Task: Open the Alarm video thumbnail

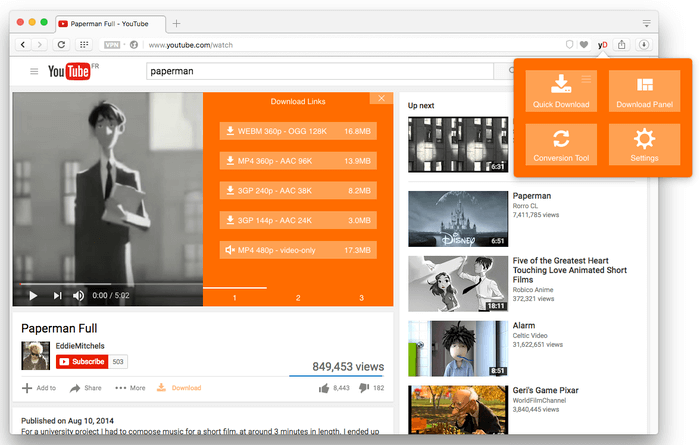Action: [x=456, y=348]
